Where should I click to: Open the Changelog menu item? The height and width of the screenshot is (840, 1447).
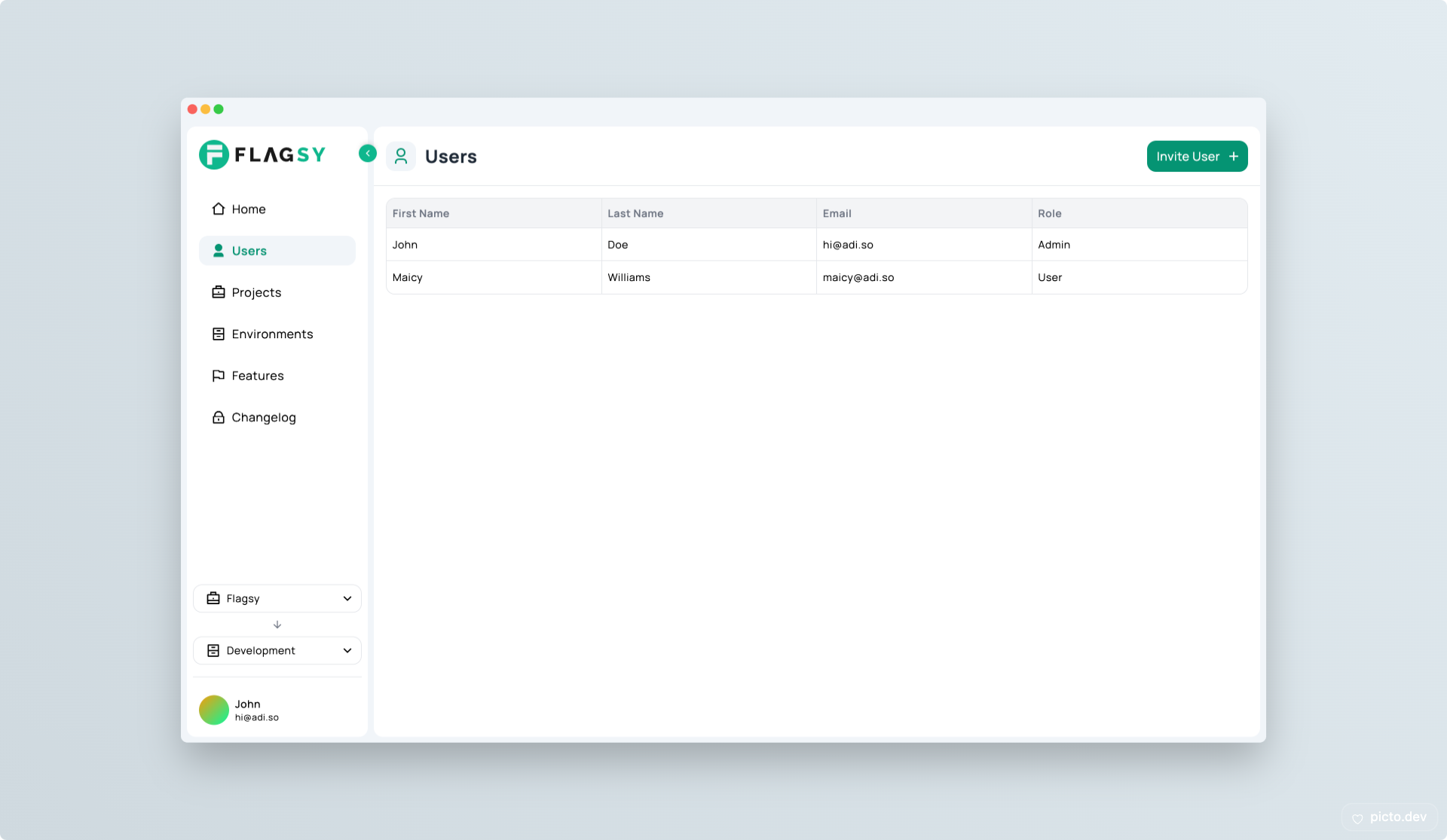click(264, 417)
